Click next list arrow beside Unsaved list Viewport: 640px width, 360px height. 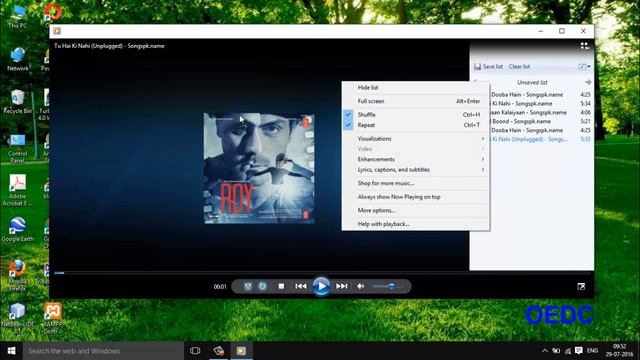click(588, 82)
